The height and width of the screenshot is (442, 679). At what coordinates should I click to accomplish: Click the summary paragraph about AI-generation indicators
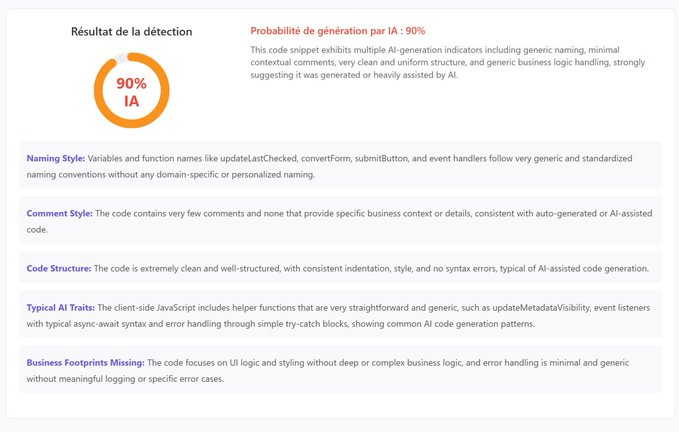pyautogui.click(x=448, y=62)
